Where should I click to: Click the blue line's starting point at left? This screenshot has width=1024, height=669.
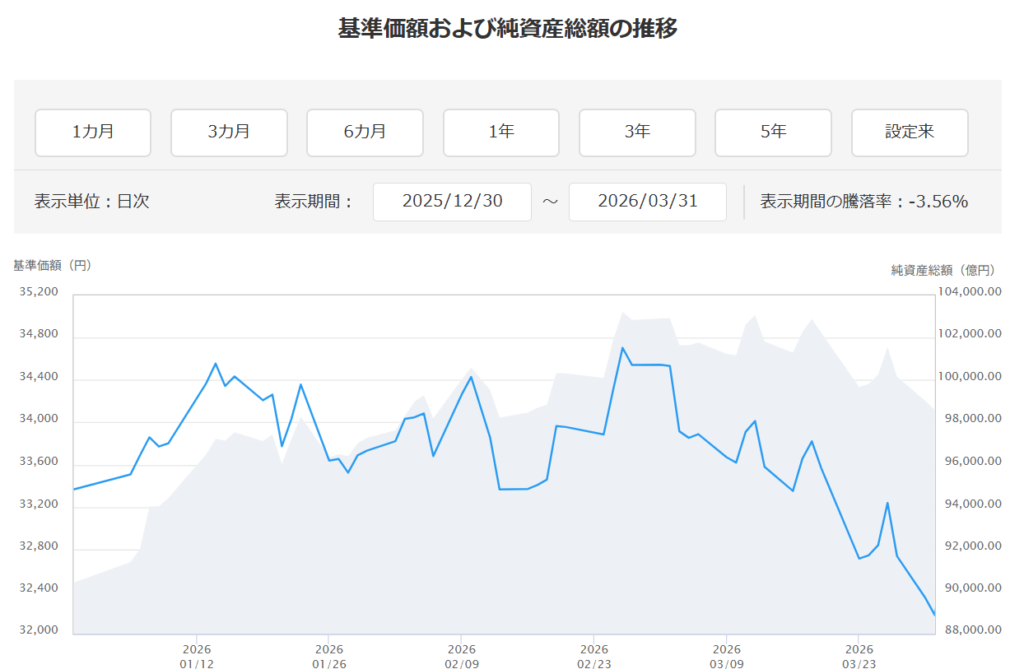(x=75, y=489)
